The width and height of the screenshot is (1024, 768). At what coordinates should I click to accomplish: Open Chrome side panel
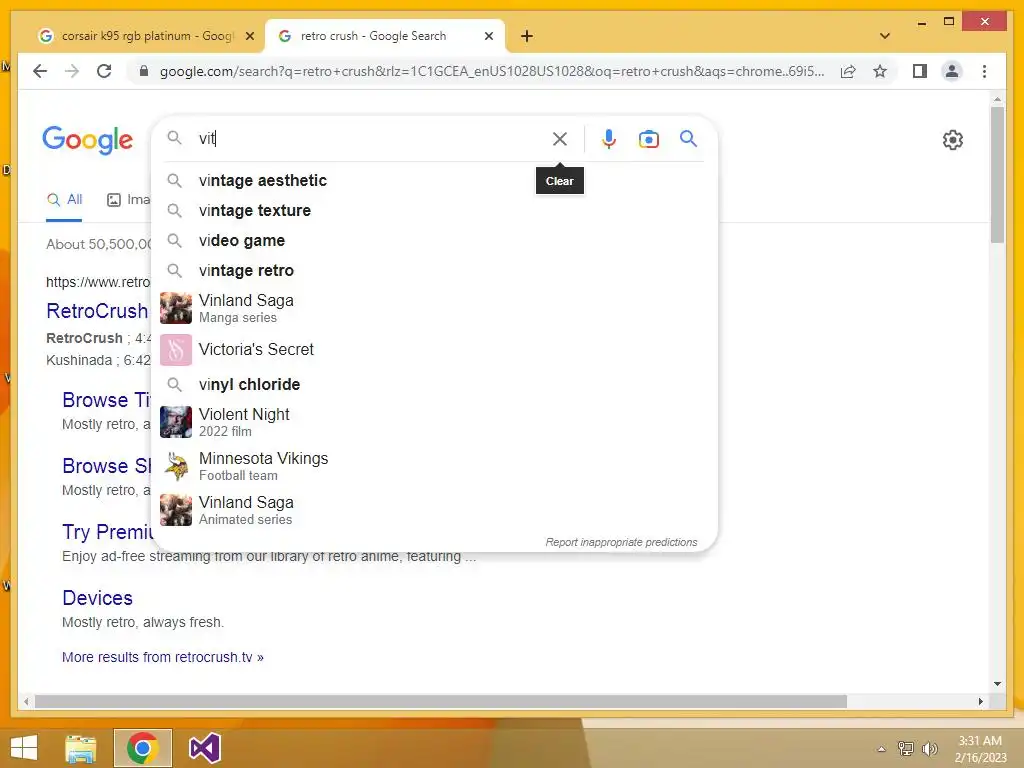click(x=920, y=71)
